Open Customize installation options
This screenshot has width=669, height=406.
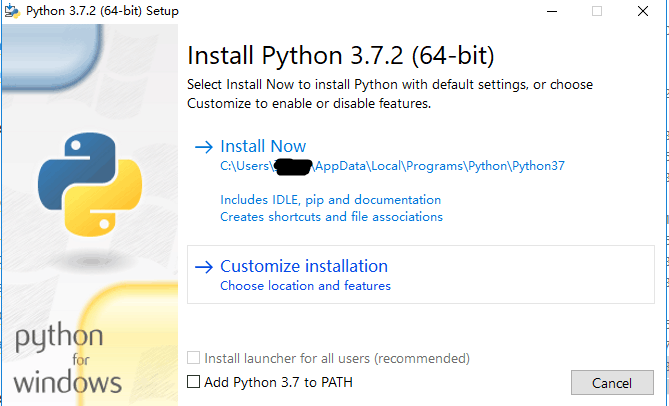coord(304,266)
